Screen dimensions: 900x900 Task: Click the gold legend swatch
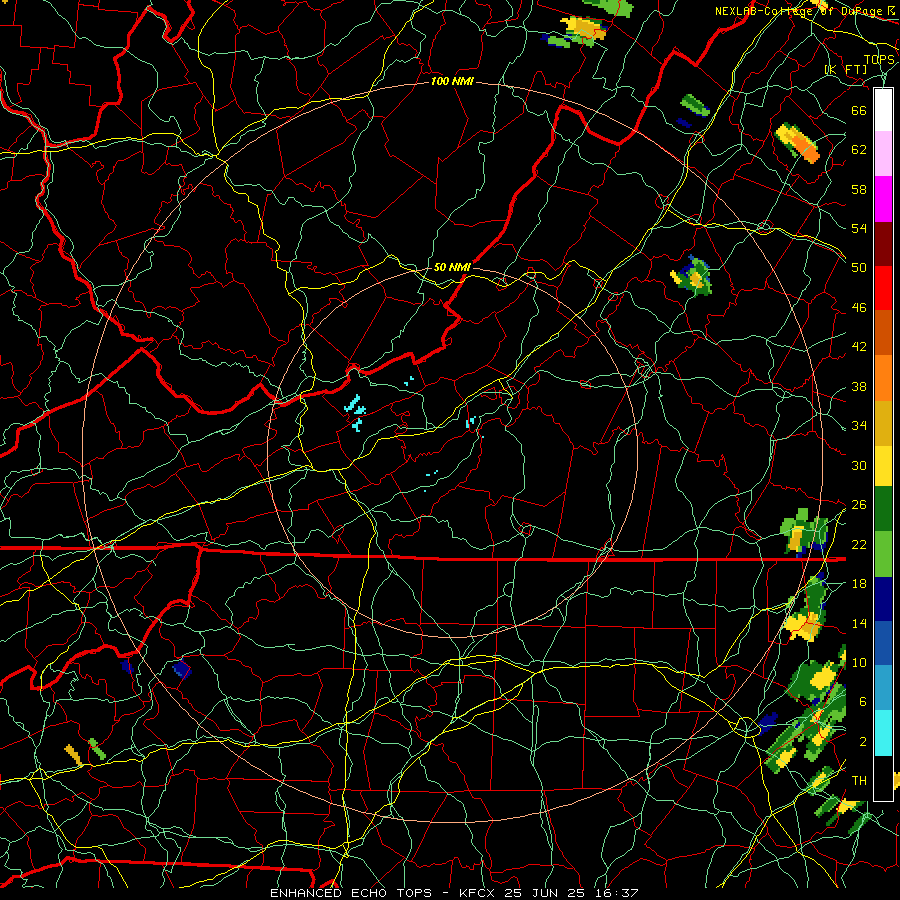tap(883, 423)
